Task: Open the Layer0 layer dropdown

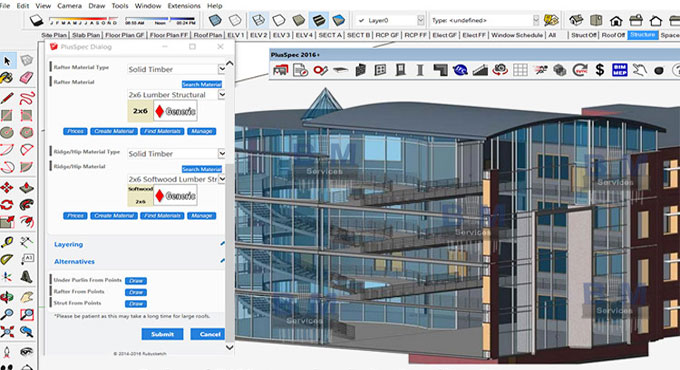Action: tap(420, 20)
